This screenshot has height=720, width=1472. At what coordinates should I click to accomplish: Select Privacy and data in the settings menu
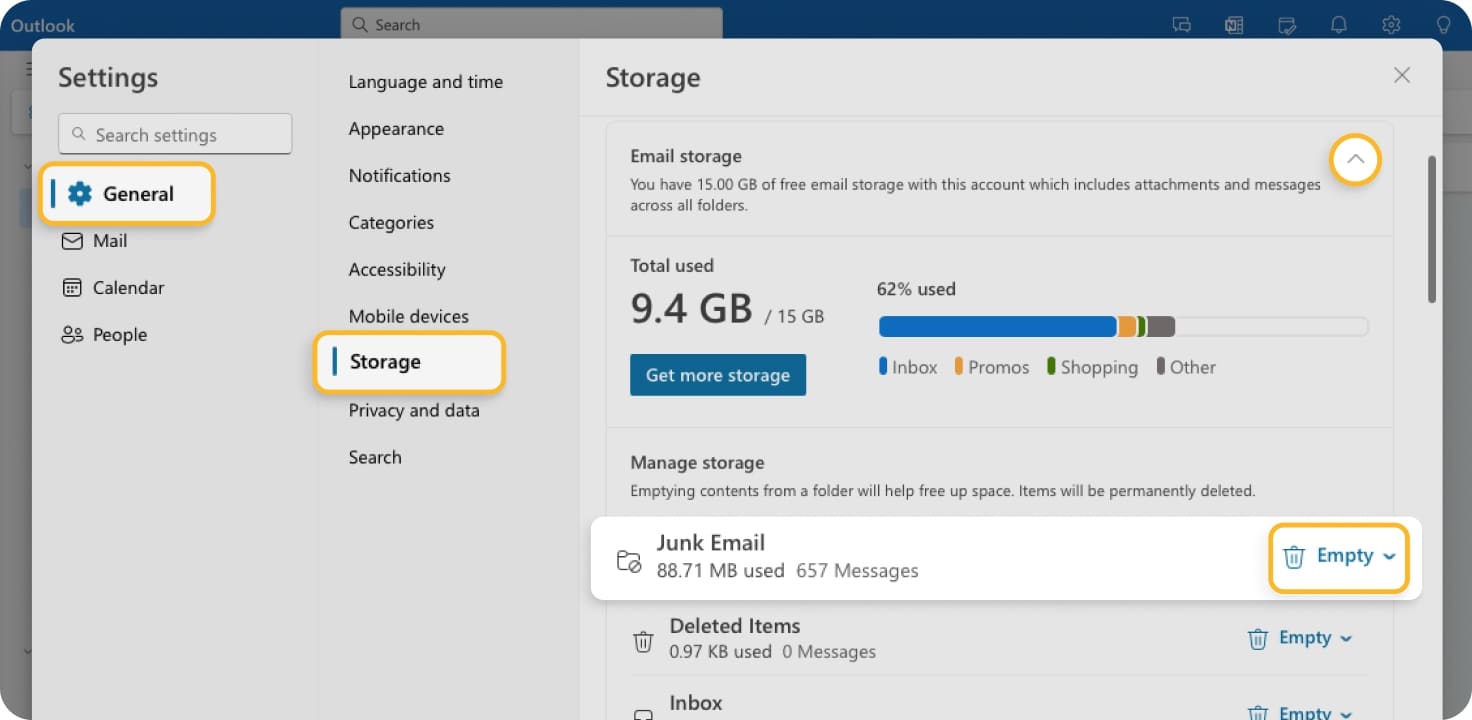[x=414, y=410]
